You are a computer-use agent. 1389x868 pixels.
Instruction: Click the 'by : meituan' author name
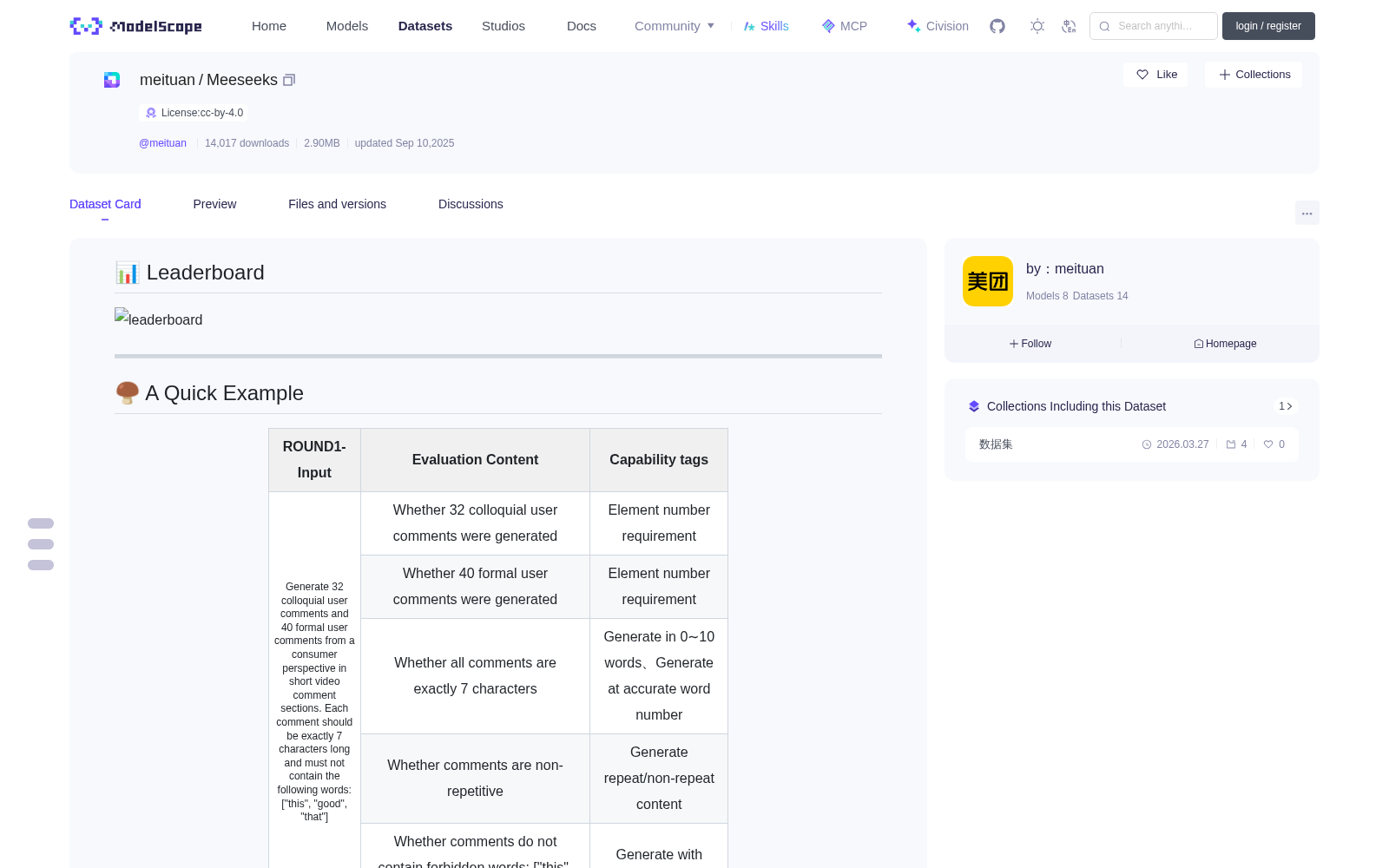point(1065,269)
